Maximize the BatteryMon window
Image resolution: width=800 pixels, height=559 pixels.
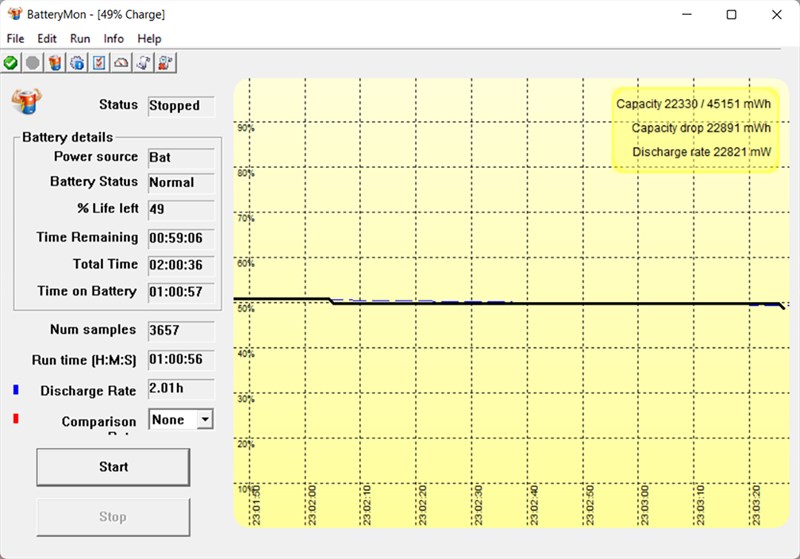click(x=731, y=14)
